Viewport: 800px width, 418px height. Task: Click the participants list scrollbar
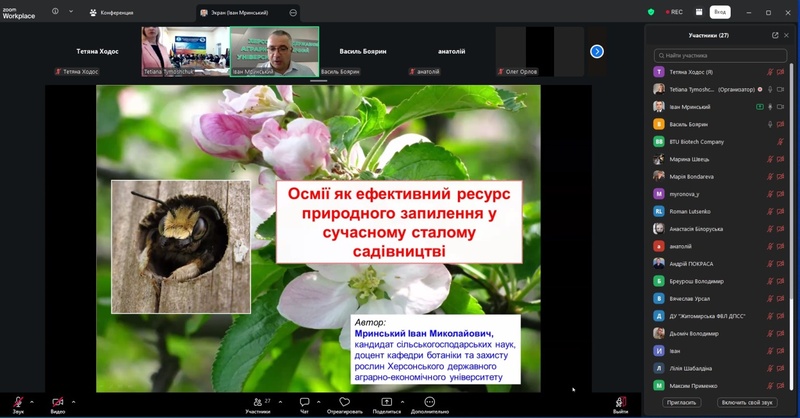click(792, 225)
